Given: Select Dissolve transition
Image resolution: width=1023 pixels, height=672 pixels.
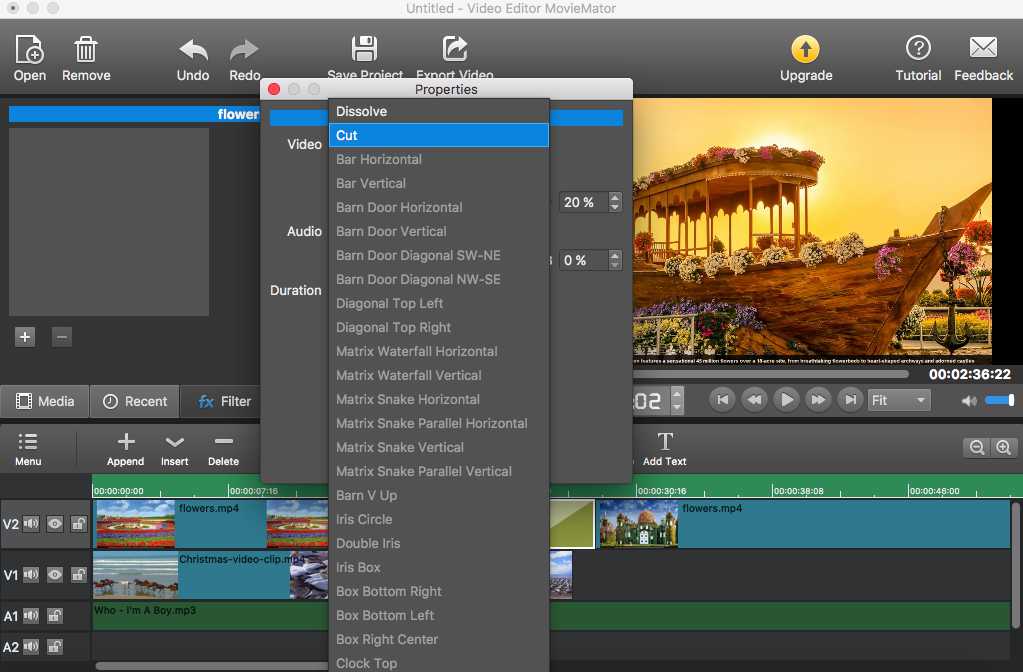Looking at the screenshot, I should coord(438,112).
